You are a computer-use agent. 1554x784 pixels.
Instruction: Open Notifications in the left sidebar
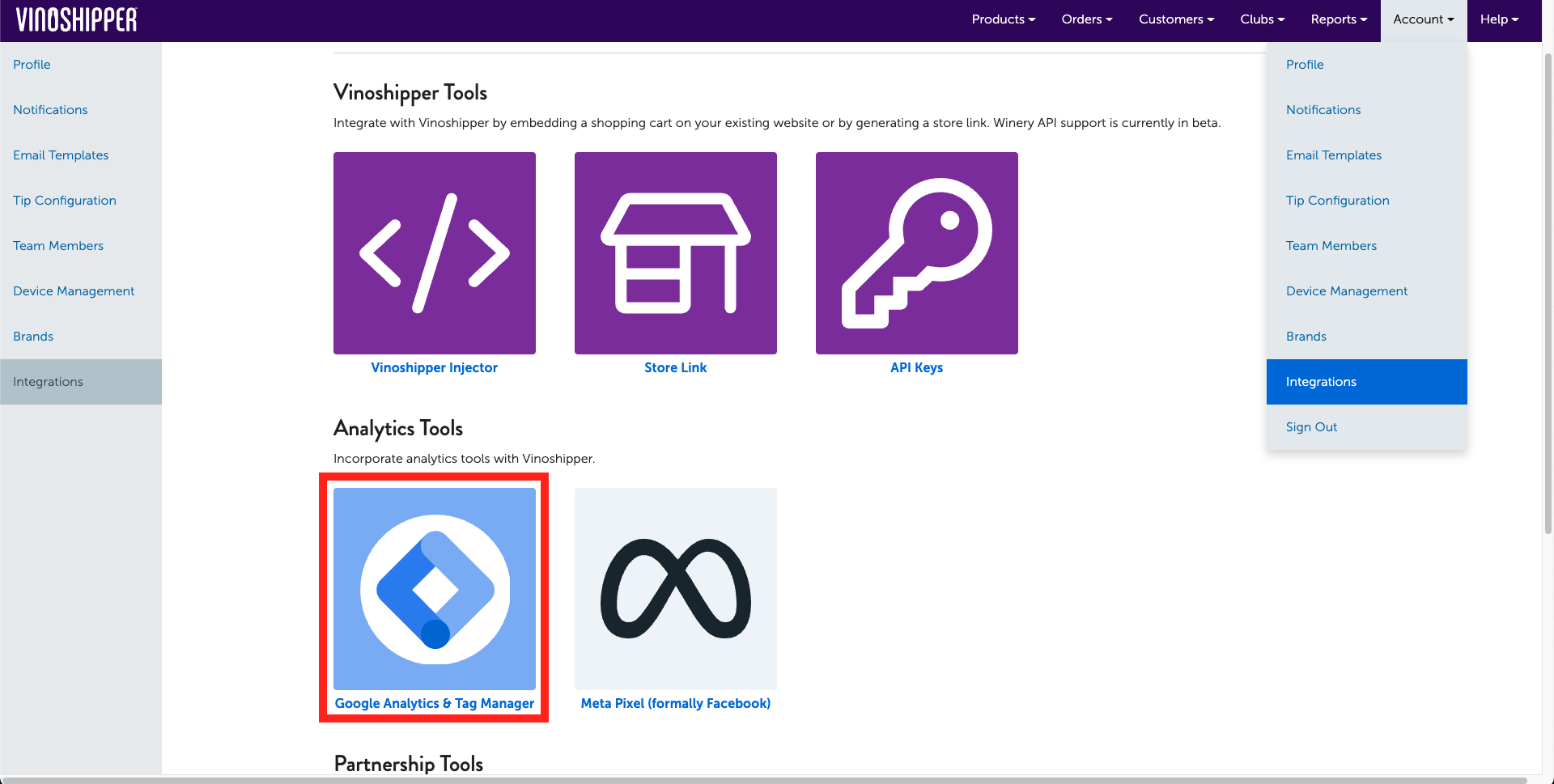[x=81, y=110]
